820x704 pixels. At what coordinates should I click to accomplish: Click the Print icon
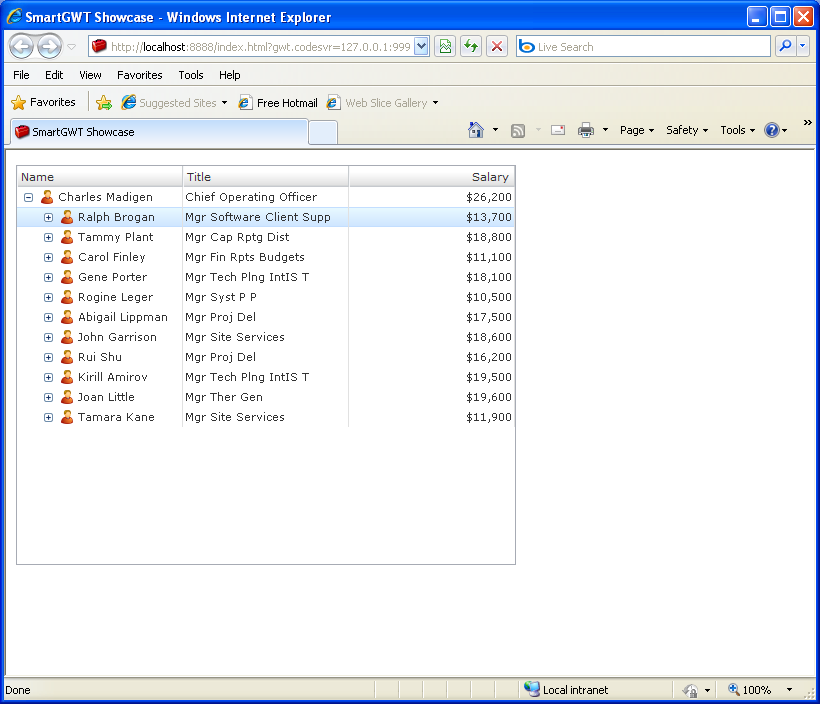(x=586, y=130)
